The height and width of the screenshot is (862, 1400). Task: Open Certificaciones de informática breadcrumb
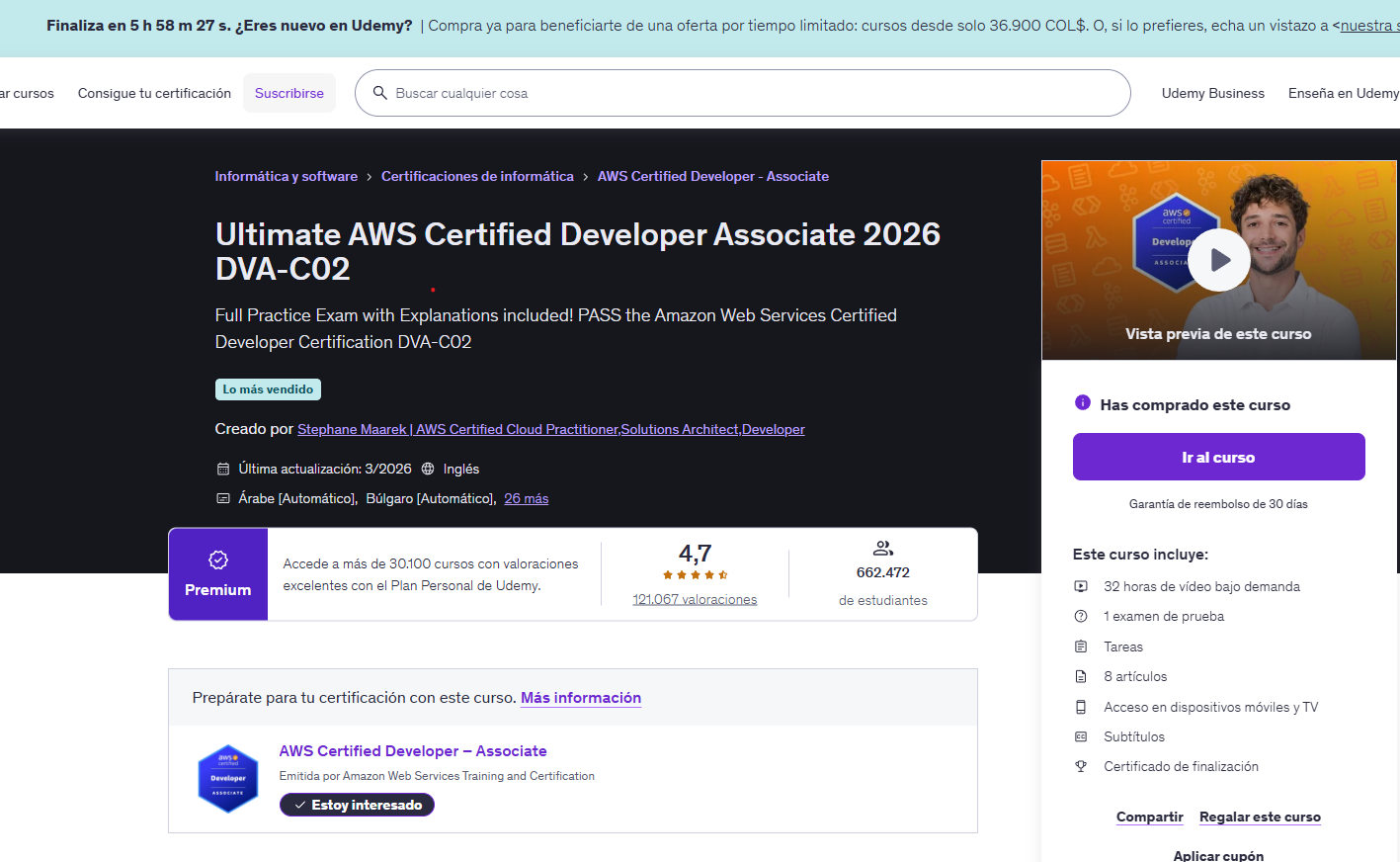477,176
